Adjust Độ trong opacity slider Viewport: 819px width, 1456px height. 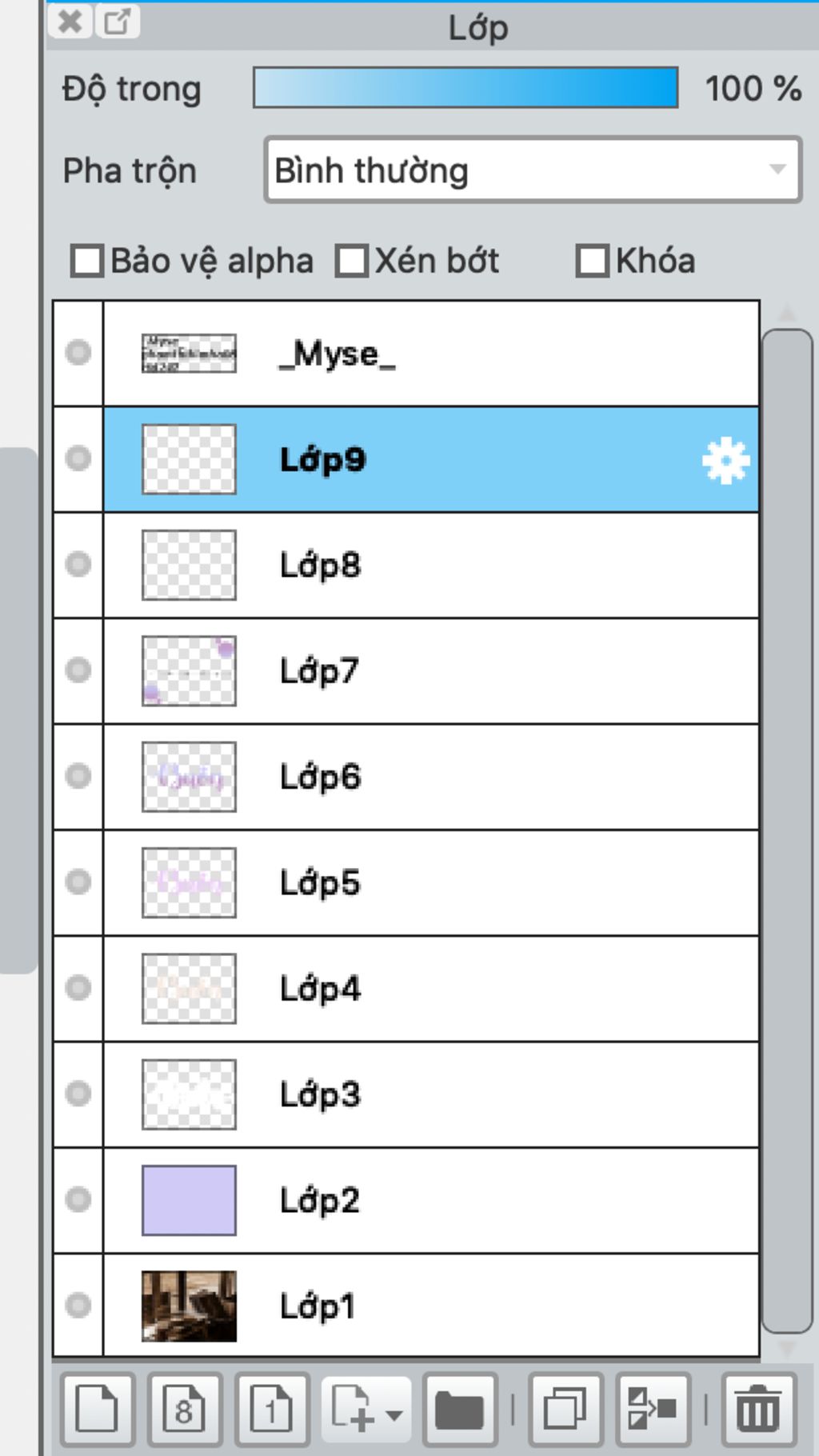[x=465, y=88]
